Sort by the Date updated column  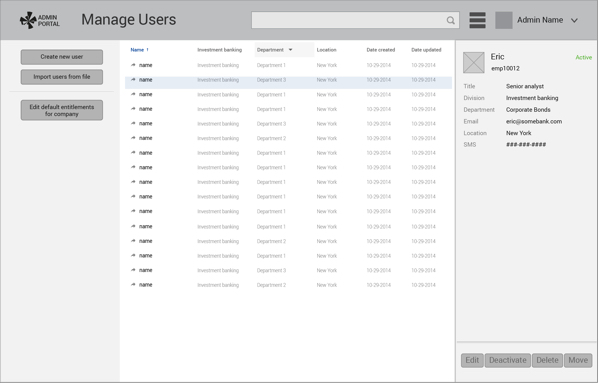(426, 50)
